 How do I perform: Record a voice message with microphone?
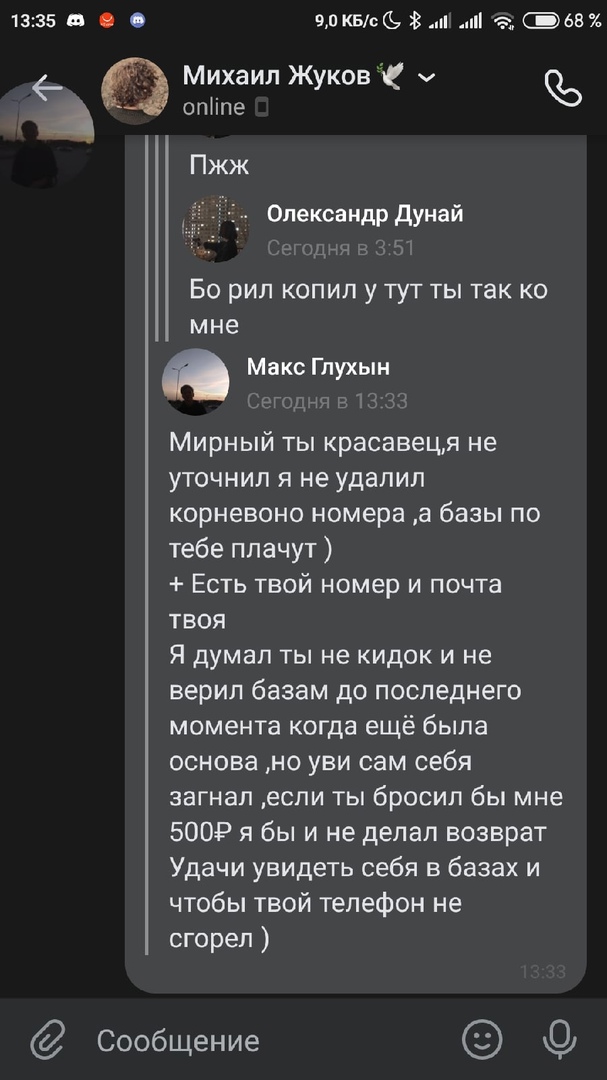559,1040
